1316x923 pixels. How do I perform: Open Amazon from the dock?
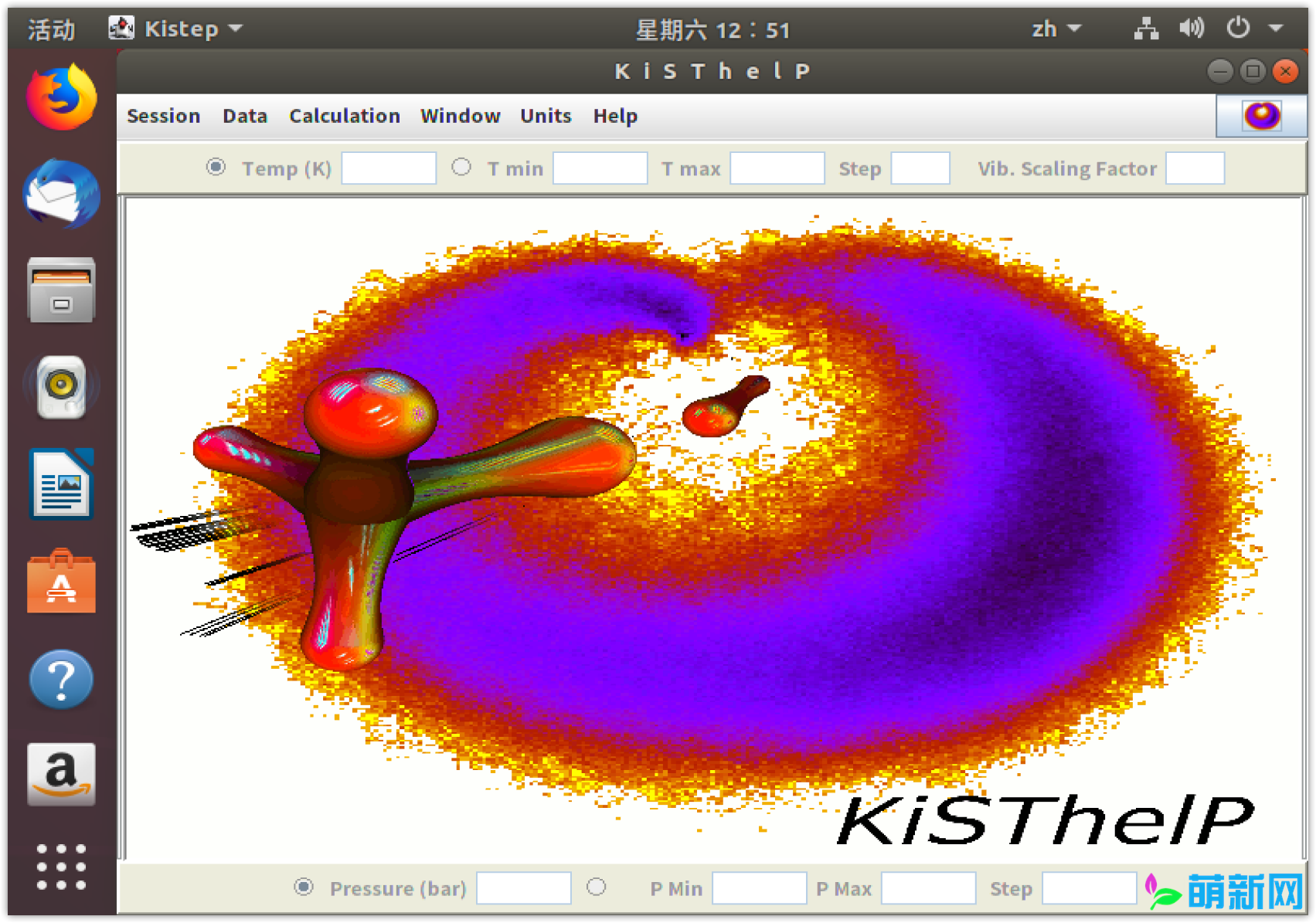pos(62,775)
